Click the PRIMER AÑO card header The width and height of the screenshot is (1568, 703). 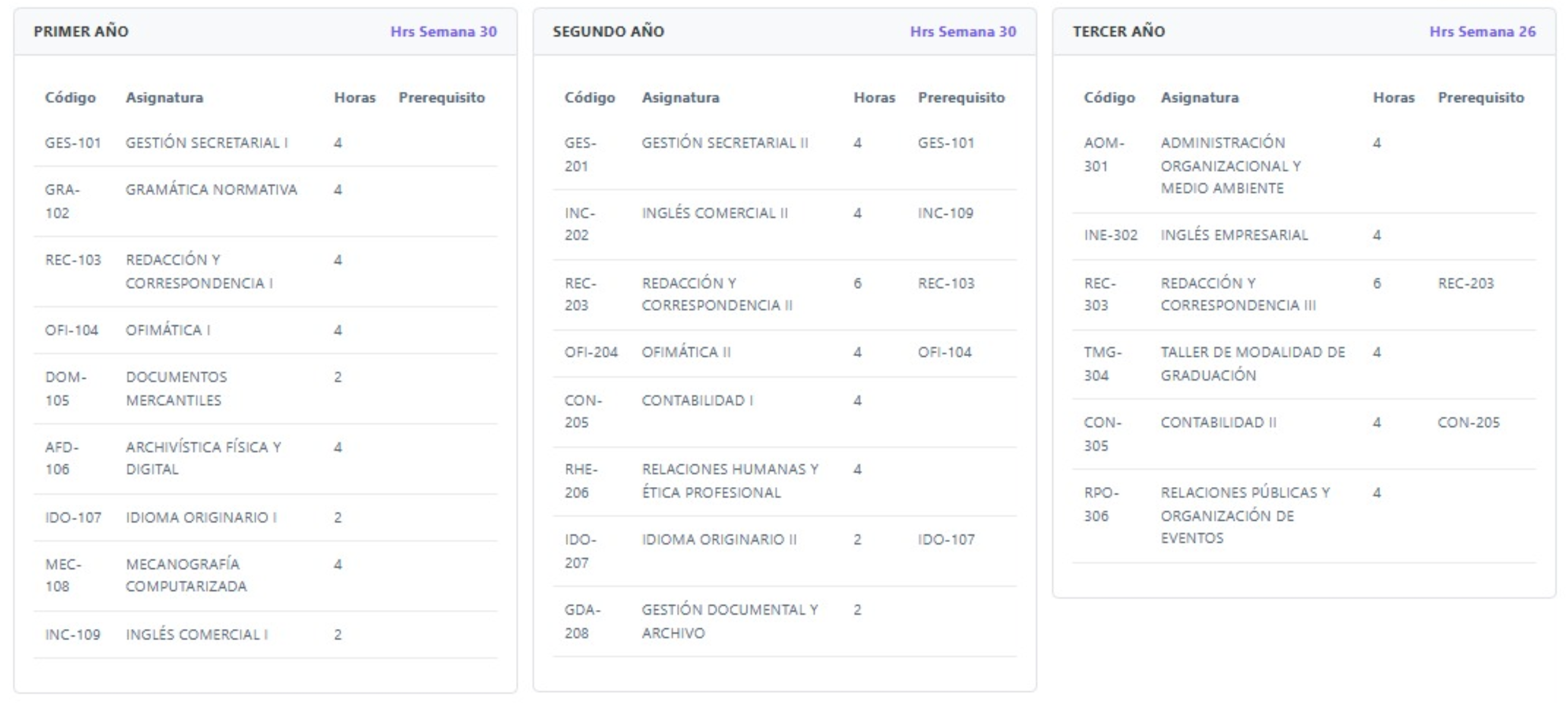[81, 31]
